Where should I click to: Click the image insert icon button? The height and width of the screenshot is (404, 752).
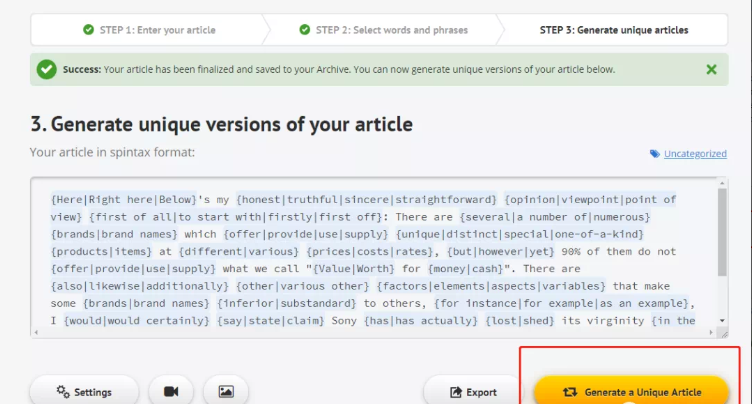(x=226, y=391)
